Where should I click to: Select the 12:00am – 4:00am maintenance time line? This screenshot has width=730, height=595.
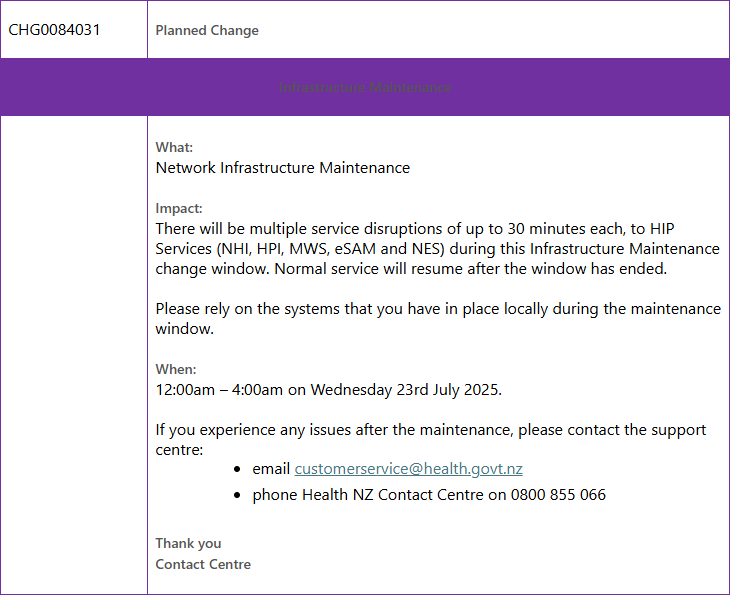[329, 390]
